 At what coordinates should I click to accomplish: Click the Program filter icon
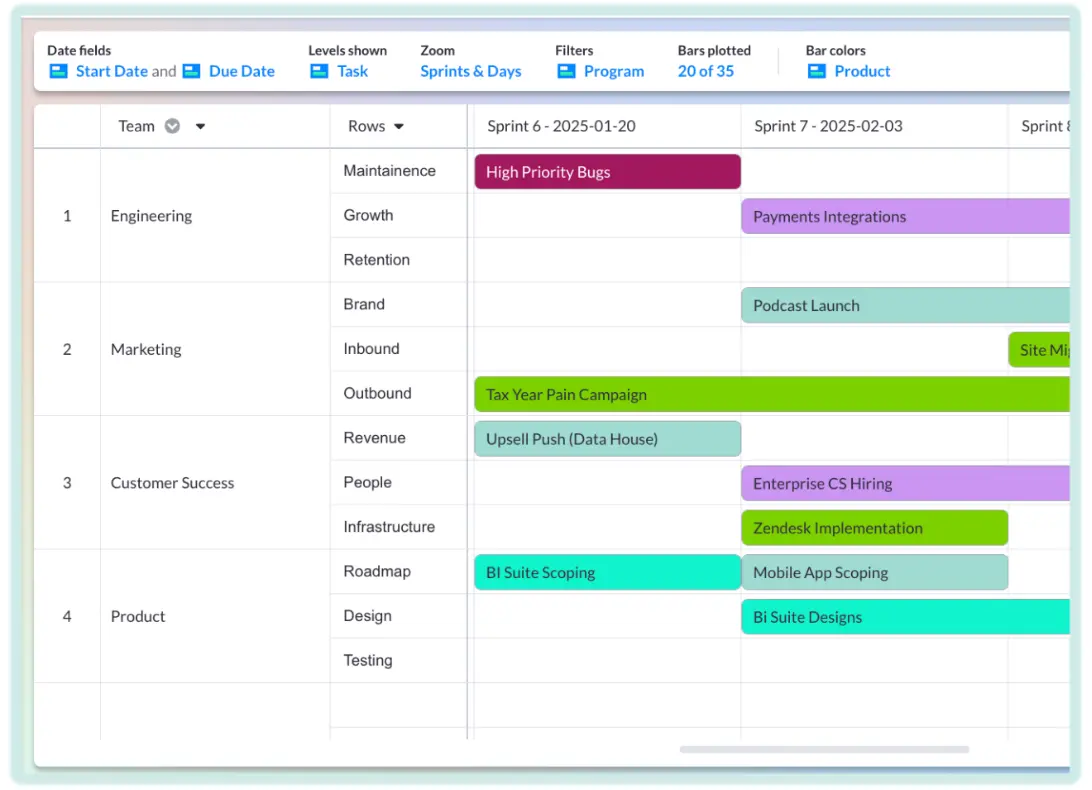pos(566,71)
